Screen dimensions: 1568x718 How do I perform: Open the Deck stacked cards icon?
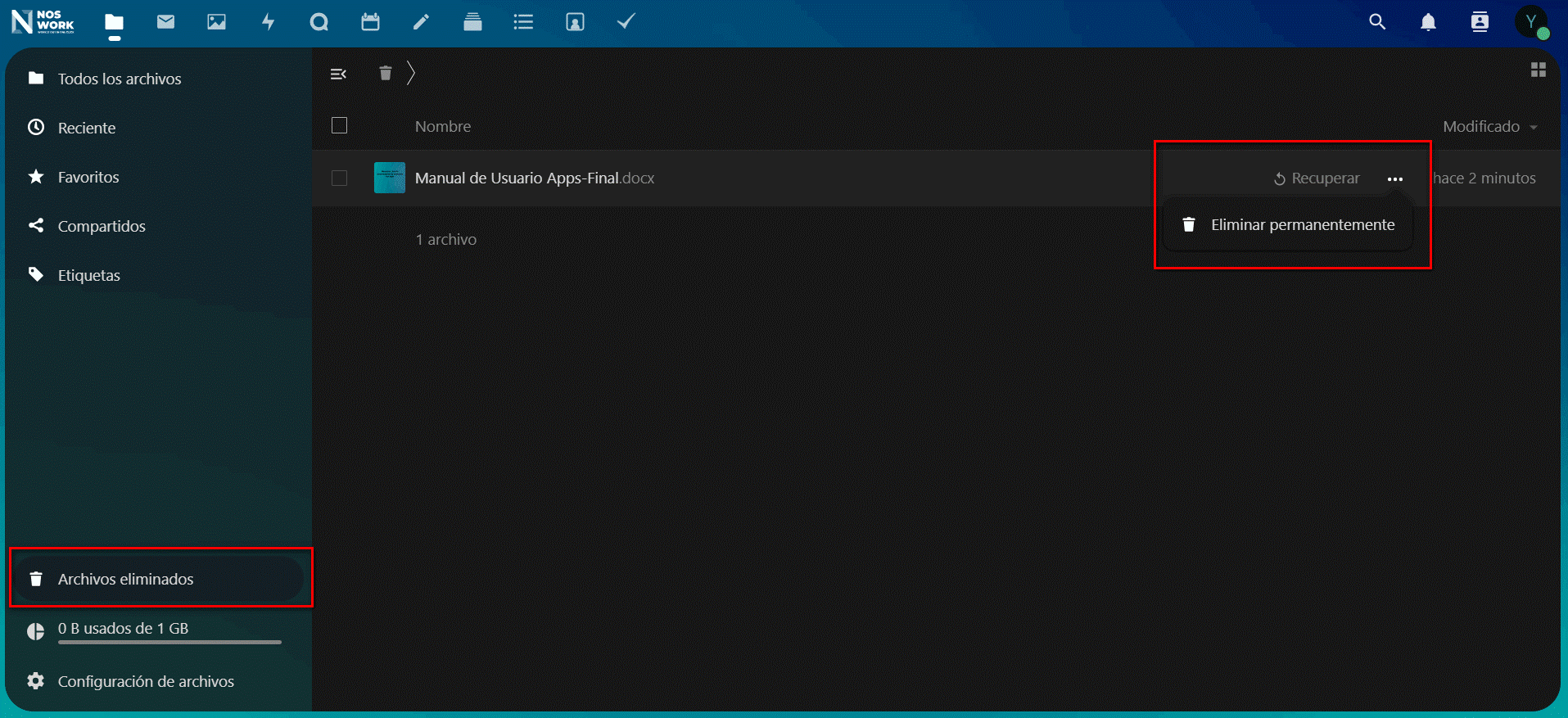click(x=472, y=22)
